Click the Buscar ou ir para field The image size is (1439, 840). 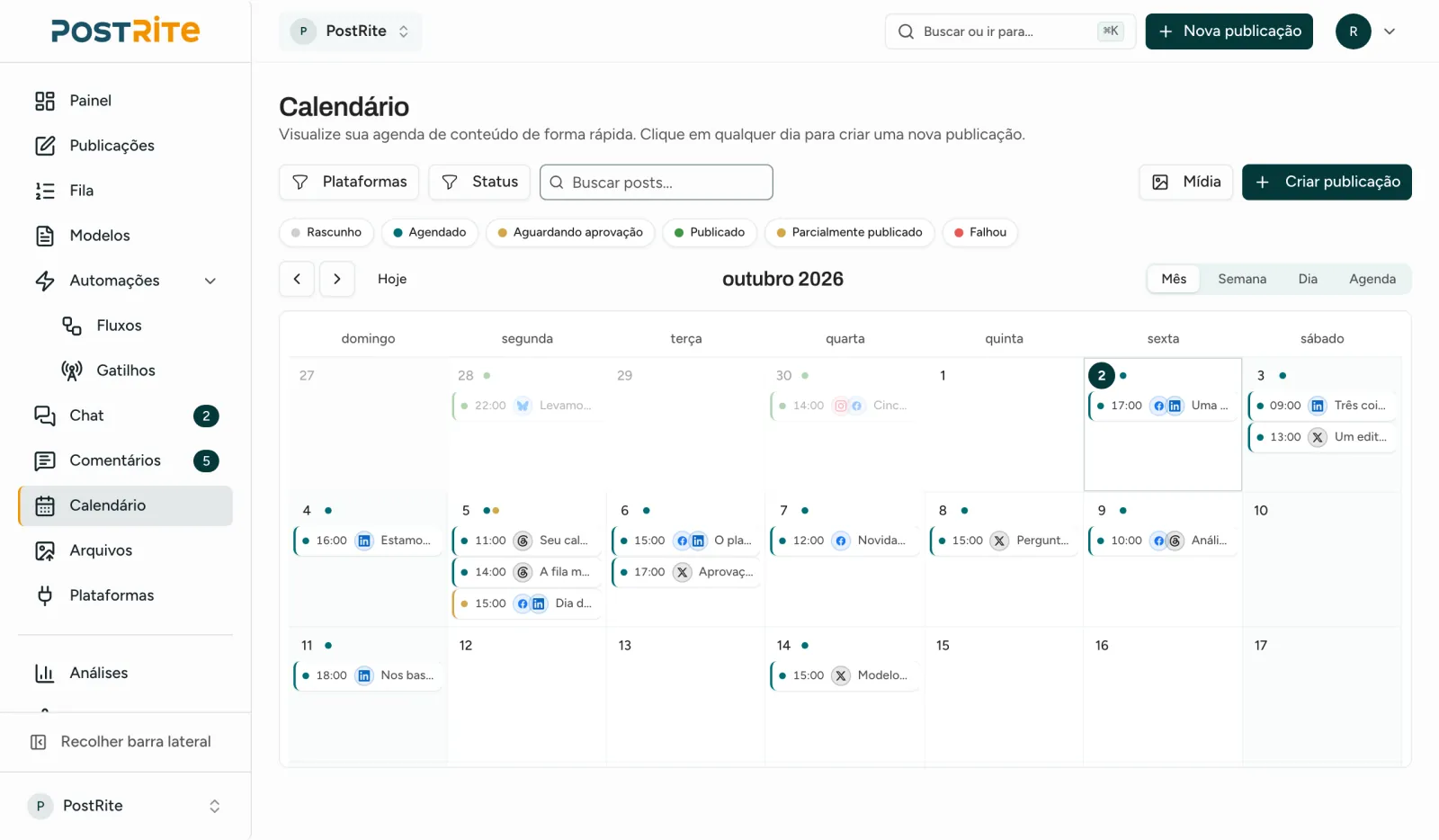(x=1010, y=31)
